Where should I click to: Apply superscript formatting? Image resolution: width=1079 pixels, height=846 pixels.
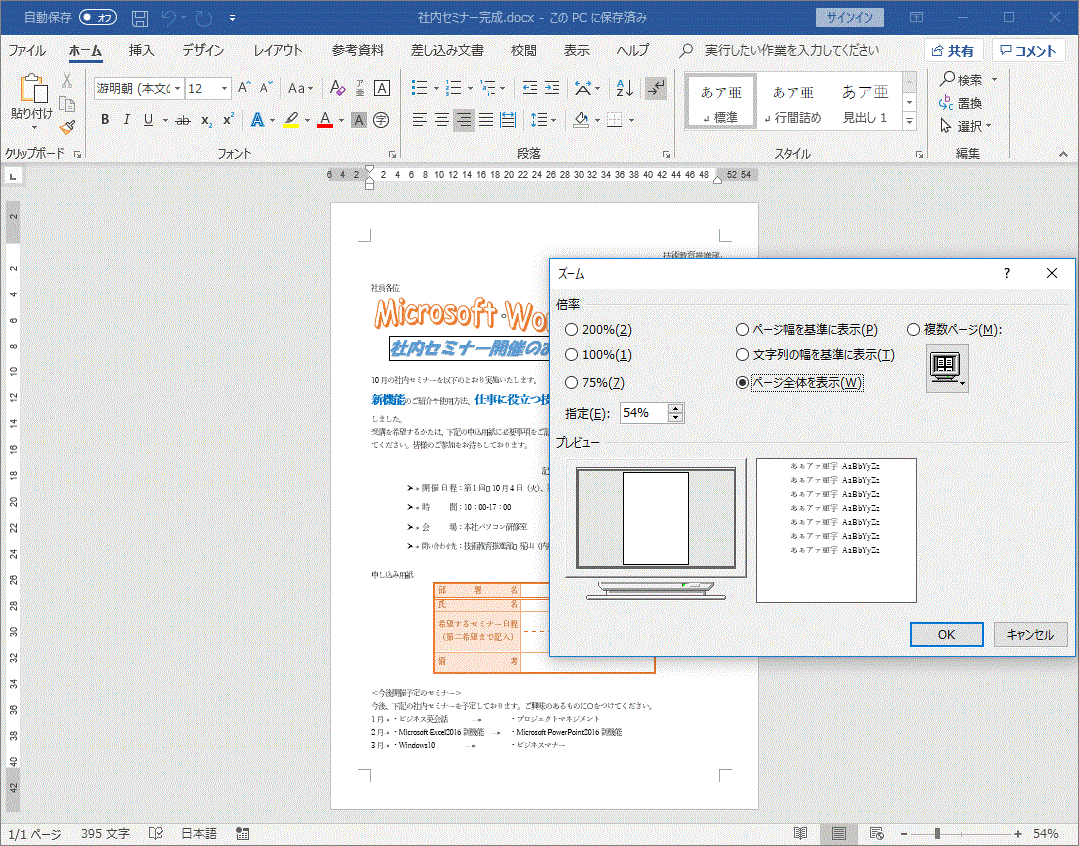click(228, 120)
